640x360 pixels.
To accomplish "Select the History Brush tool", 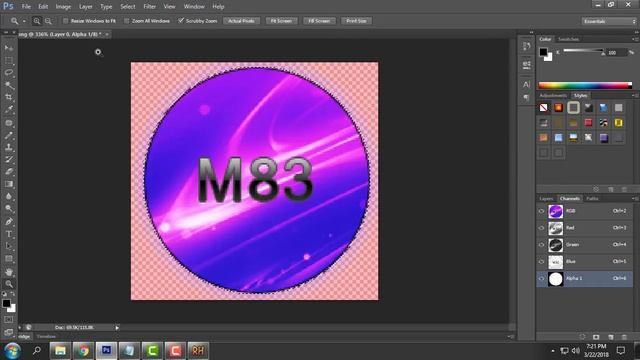I will pos(9,160).
